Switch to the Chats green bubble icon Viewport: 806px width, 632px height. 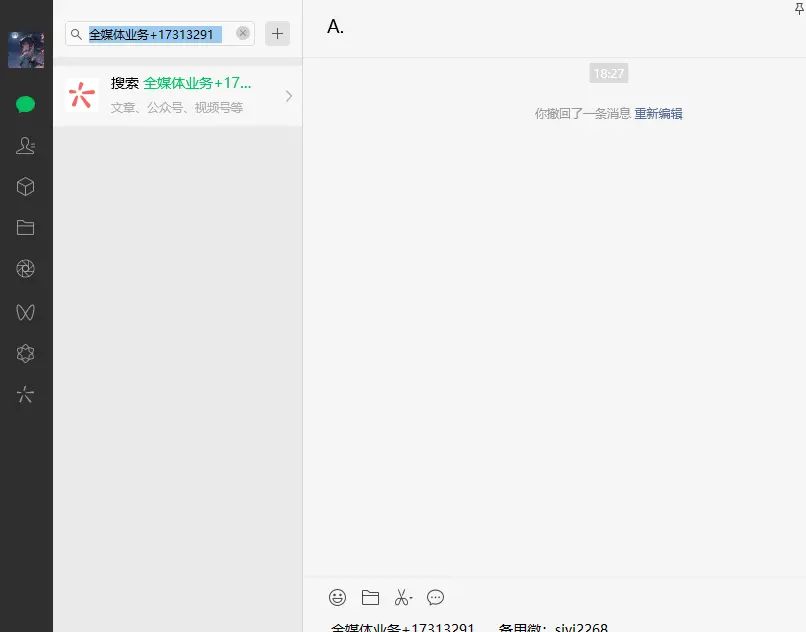(26, 104)
